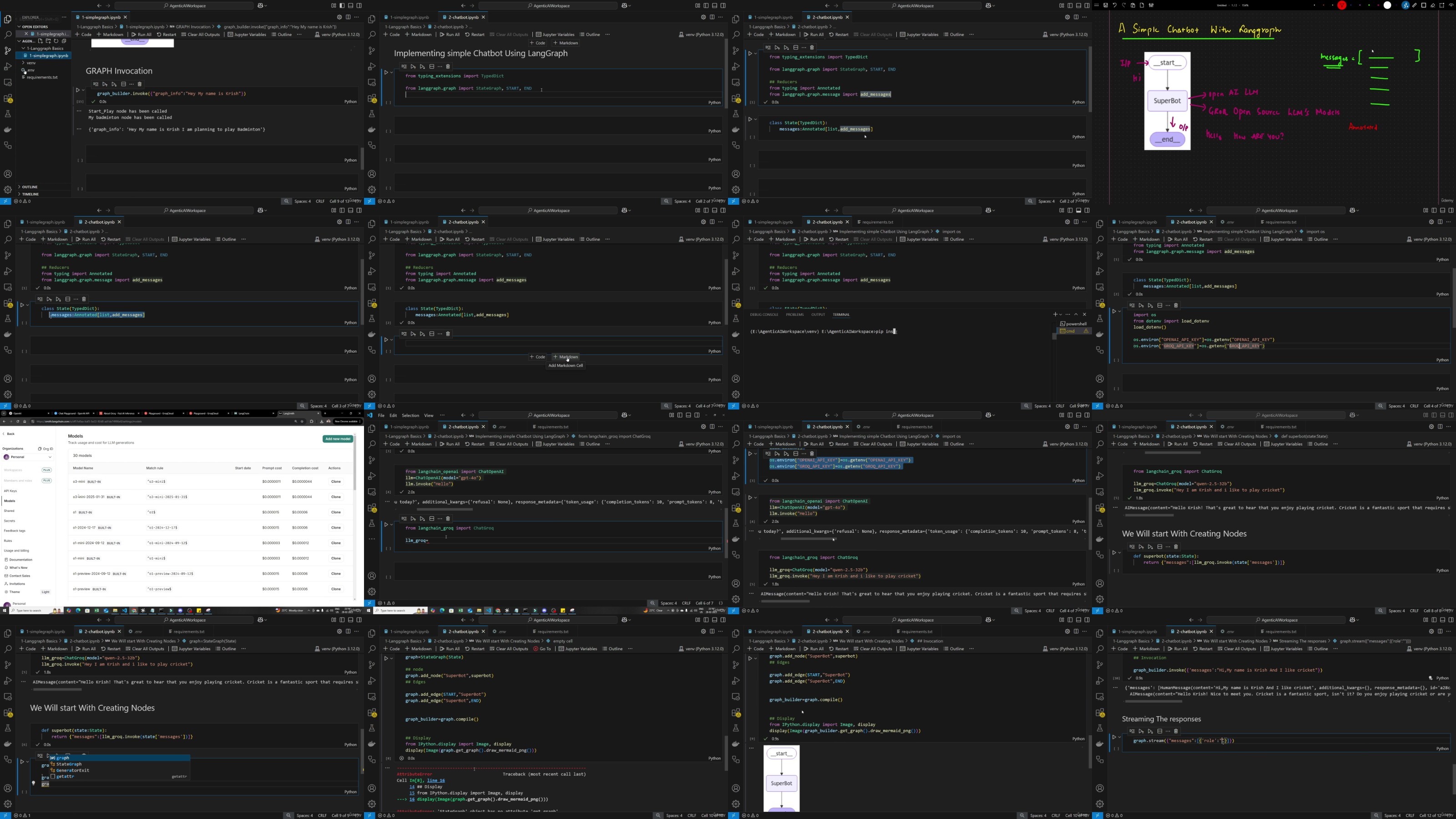Open terminal launch profile dropdown beside plus
1456x819 pixels.
[x=1060, y=314]
